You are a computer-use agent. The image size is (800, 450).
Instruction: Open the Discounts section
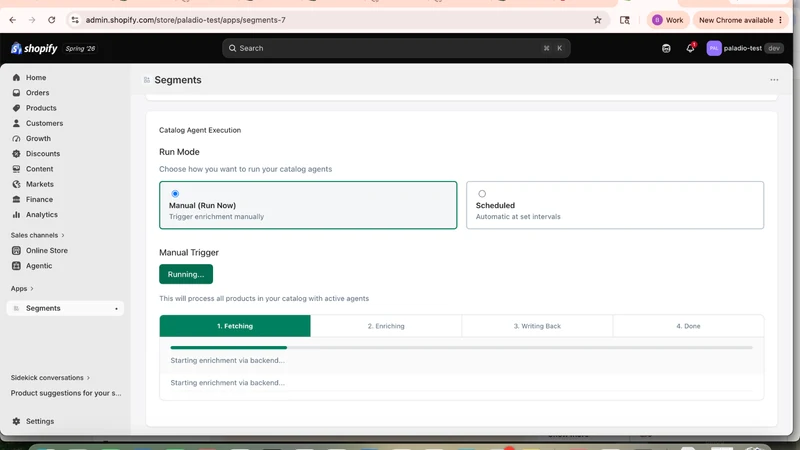click(x=43, y=154)
